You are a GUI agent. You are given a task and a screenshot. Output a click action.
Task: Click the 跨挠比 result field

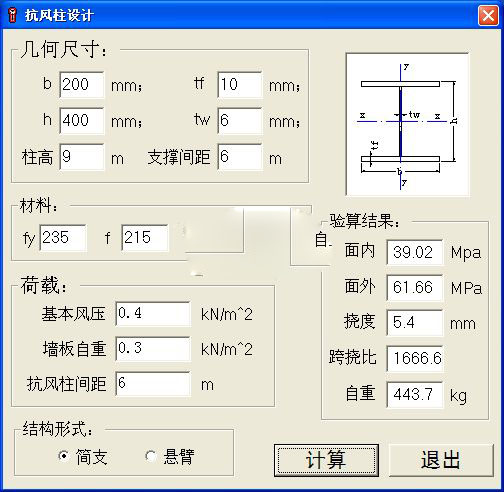click(415, 359)
